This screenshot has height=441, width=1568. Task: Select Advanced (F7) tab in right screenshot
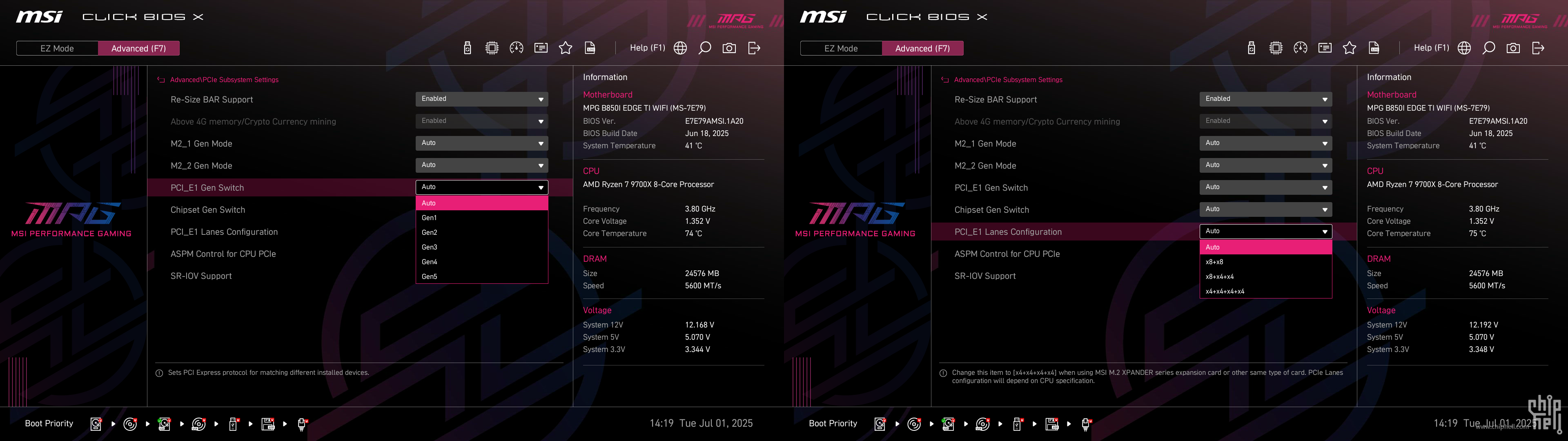pyautogui.click(x=923, y=48)
